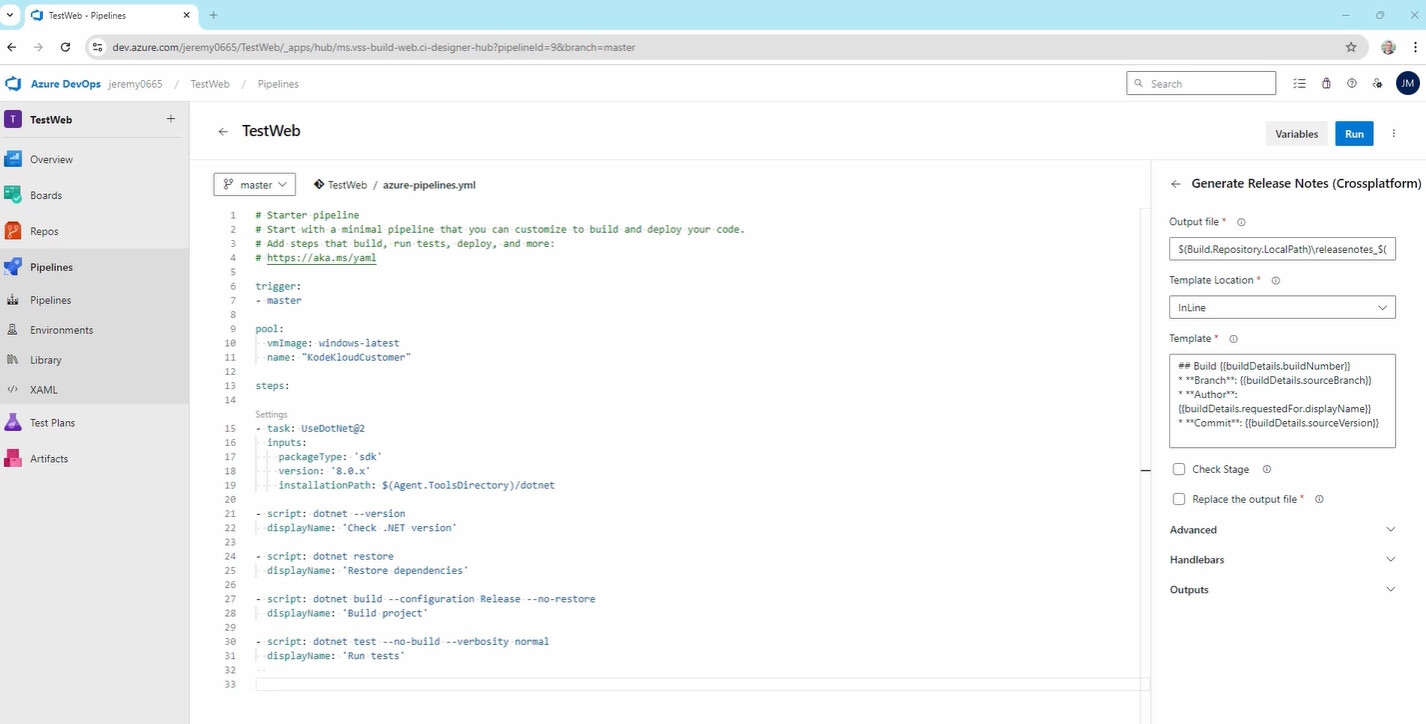The height and width of the screenshot is (724, 1426).
Task: Enable the Check Stage checkbox
Action: (x=1179, y=469)
